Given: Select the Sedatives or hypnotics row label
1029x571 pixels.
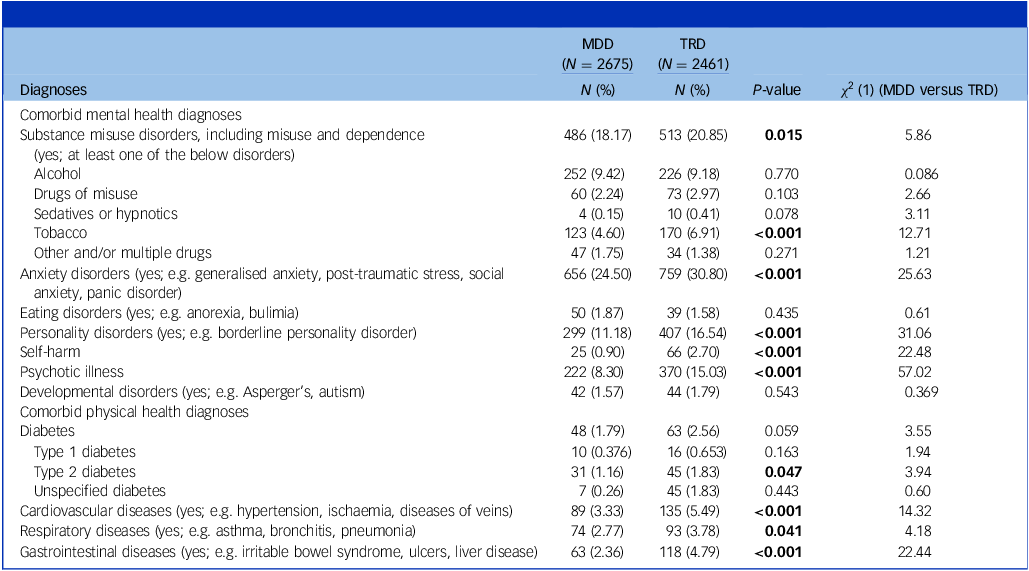Looking at the screenshot, I should (x=106, y=213).
